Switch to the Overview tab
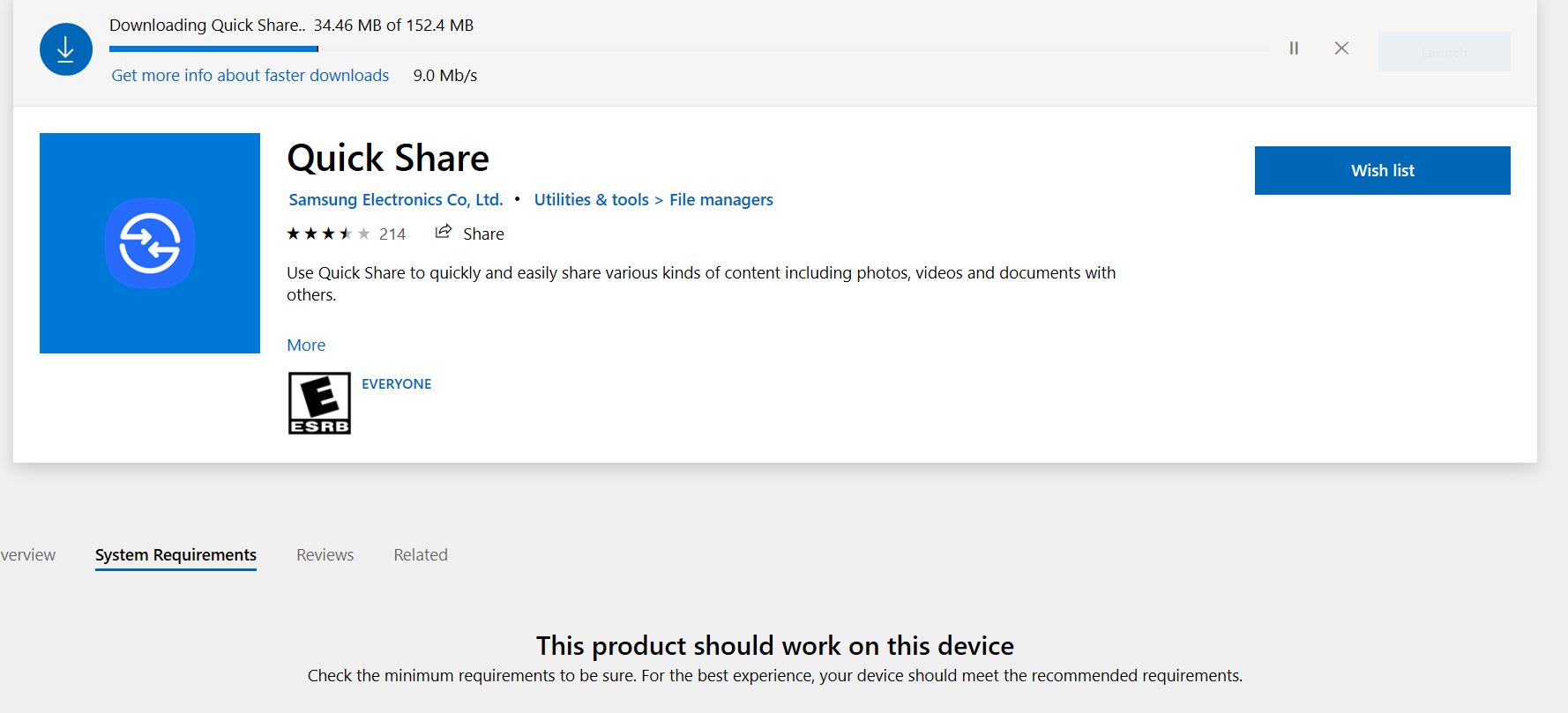The width and height of the screenshot is (1568, 713). tap(27, 555)
